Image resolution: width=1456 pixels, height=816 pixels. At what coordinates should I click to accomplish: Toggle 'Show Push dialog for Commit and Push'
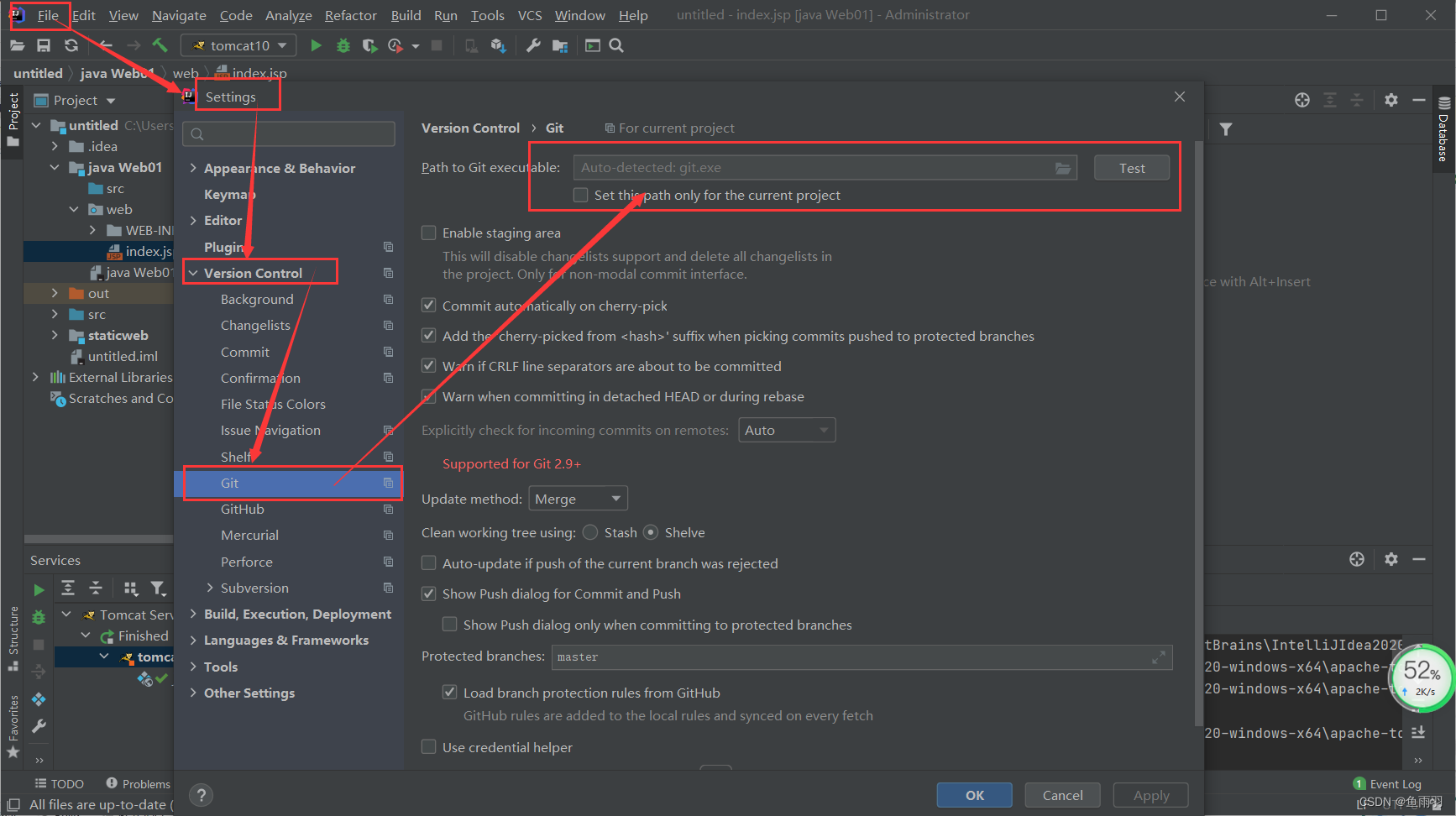pos(429,594)
